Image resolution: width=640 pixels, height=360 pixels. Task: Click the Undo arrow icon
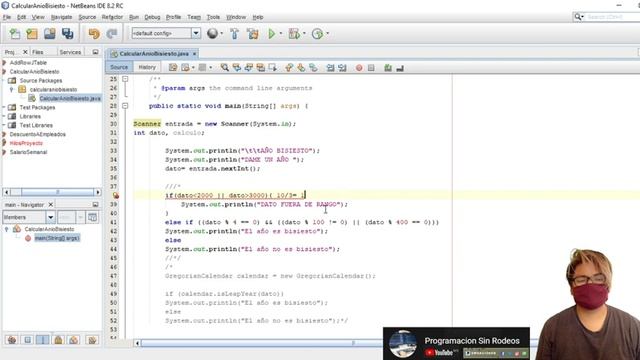[x=94, y=33]
